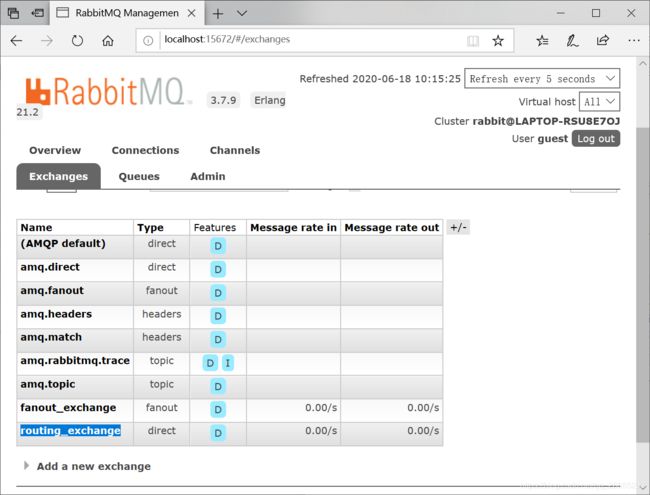The image size is (650, 495).
Task: Click the Features column header
Action: pos(214,228)
